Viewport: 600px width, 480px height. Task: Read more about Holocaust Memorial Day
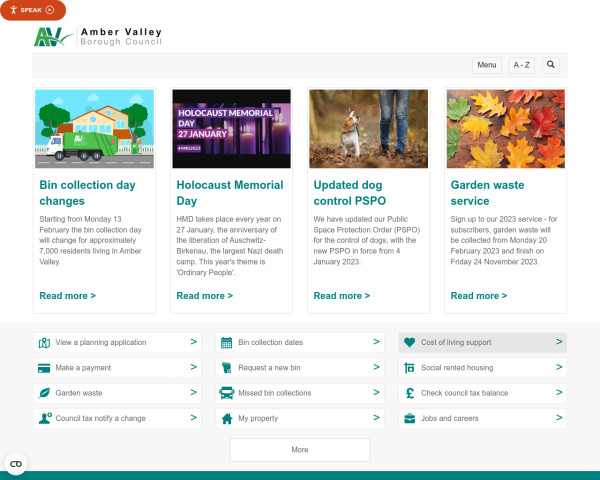(x=205, y=296)
